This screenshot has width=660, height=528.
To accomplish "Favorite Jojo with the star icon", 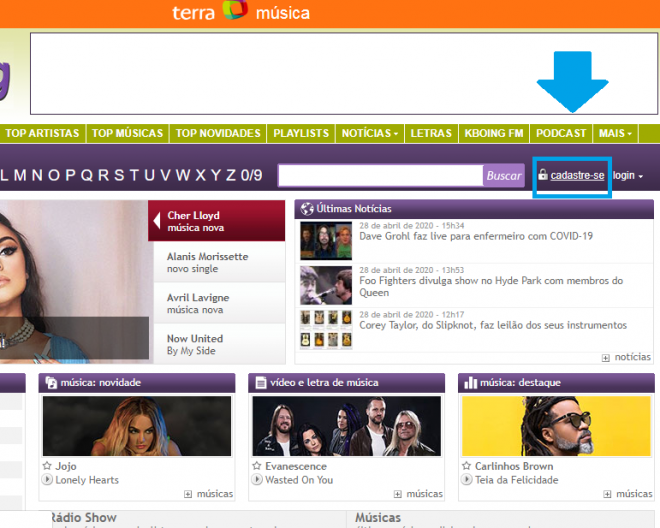I will pyautogui.click(x=47, y=466).
